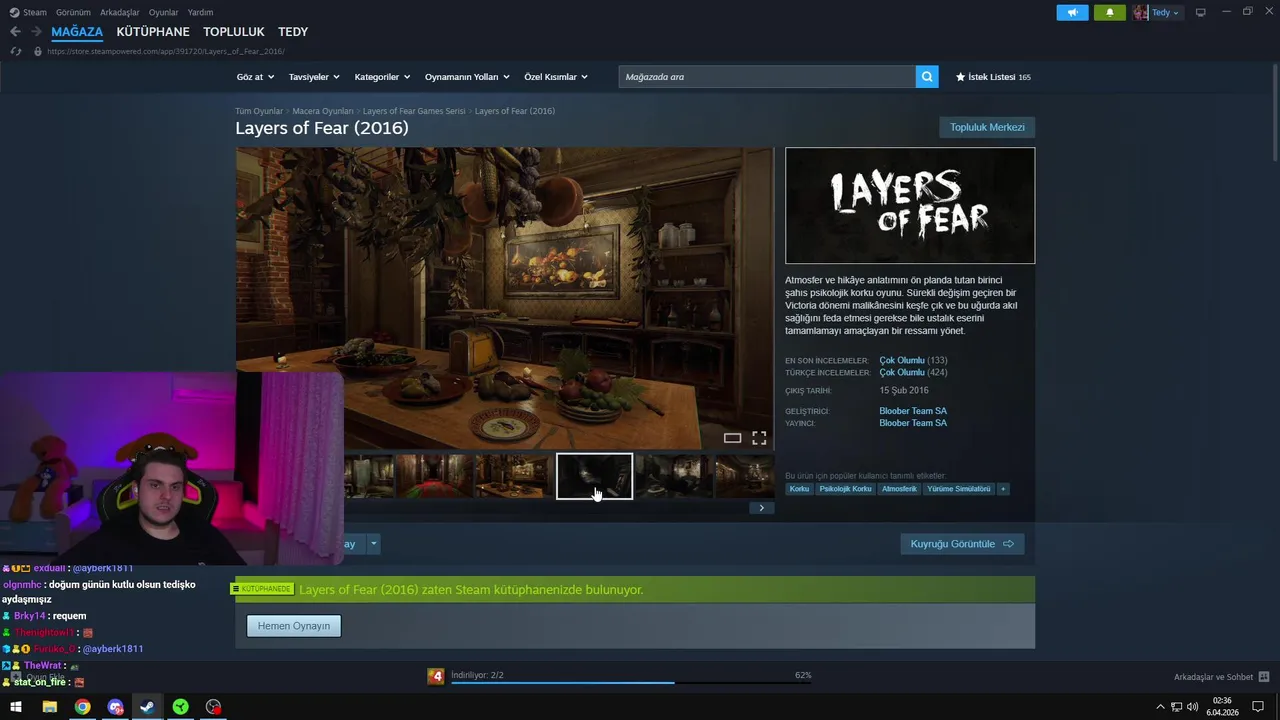Image resolution: width=1280 pixels, height=720 pixels.
Task: Click Tüm Oyunlar breadcrumb
Action: 259,111
